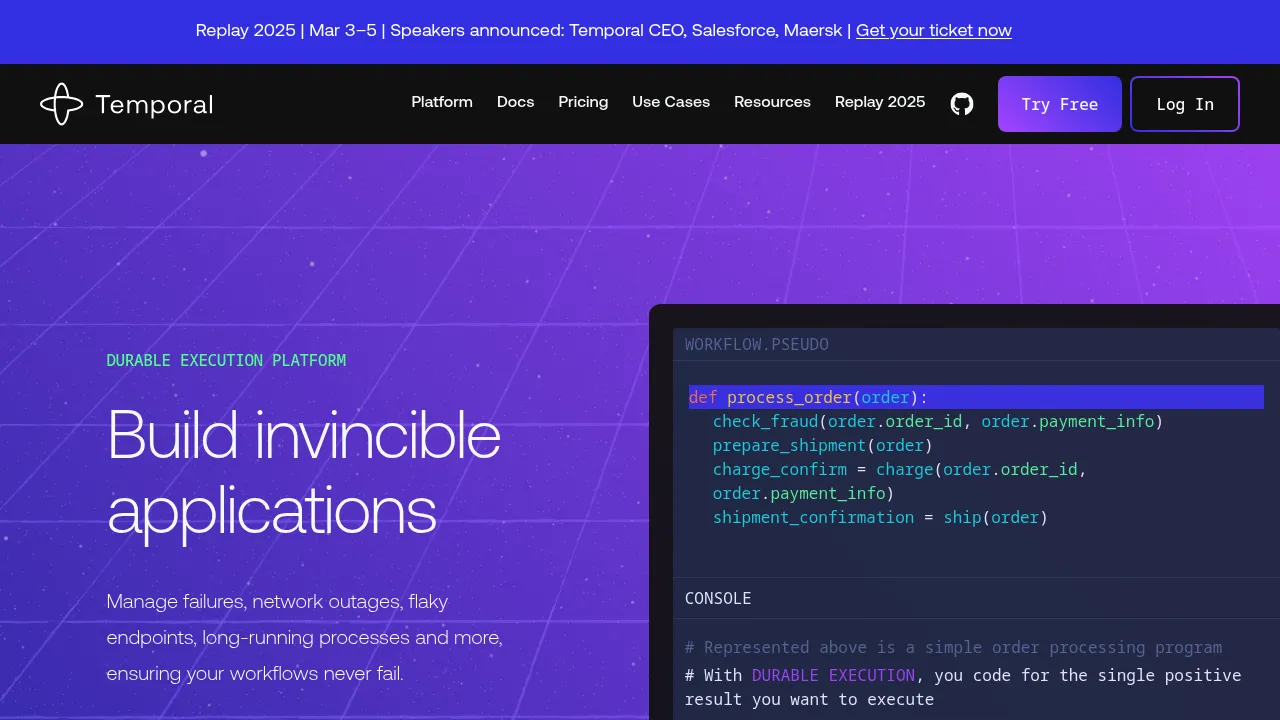Open the Resources menu
Screen dimensions: 1280x720
point(772,102)
